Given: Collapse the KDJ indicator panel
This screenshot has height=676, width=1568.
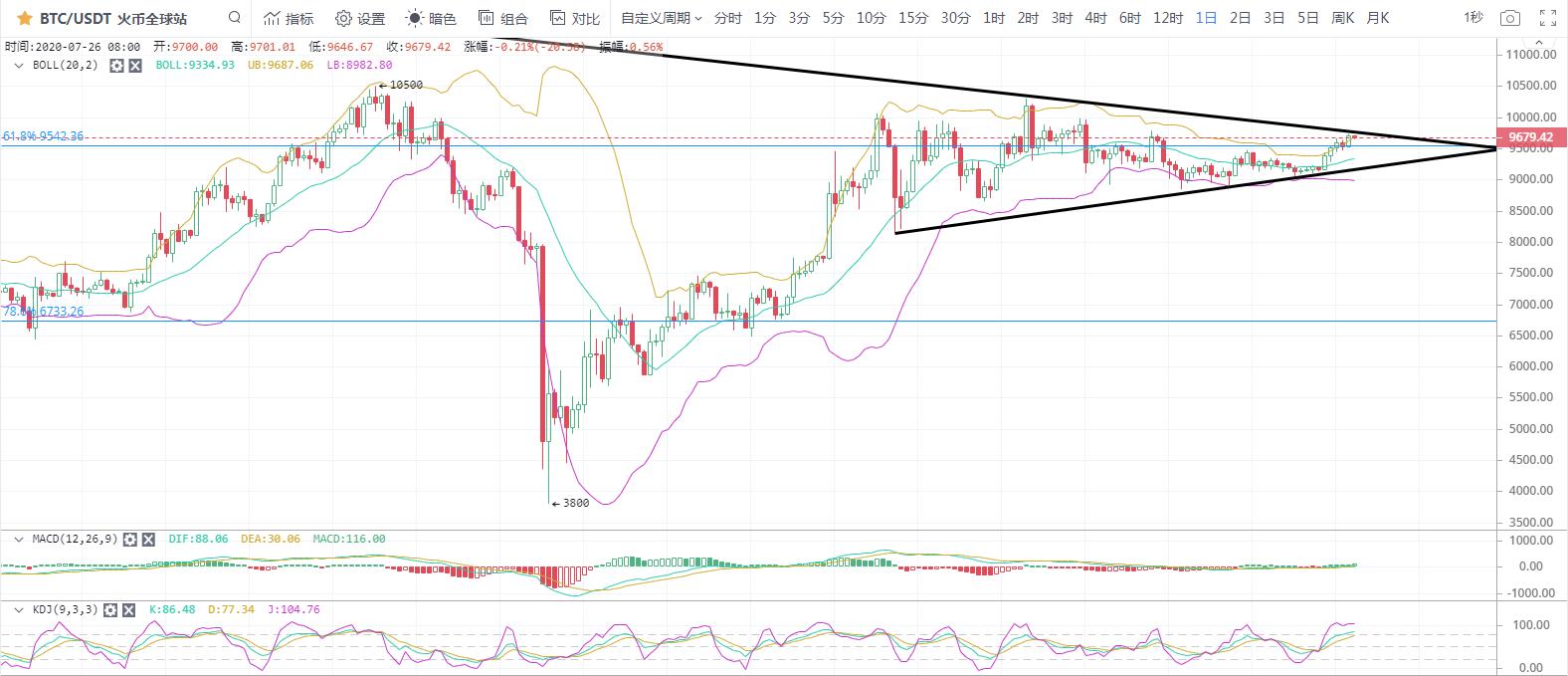Looking at the screenshot, I should [x=18, y=609].
